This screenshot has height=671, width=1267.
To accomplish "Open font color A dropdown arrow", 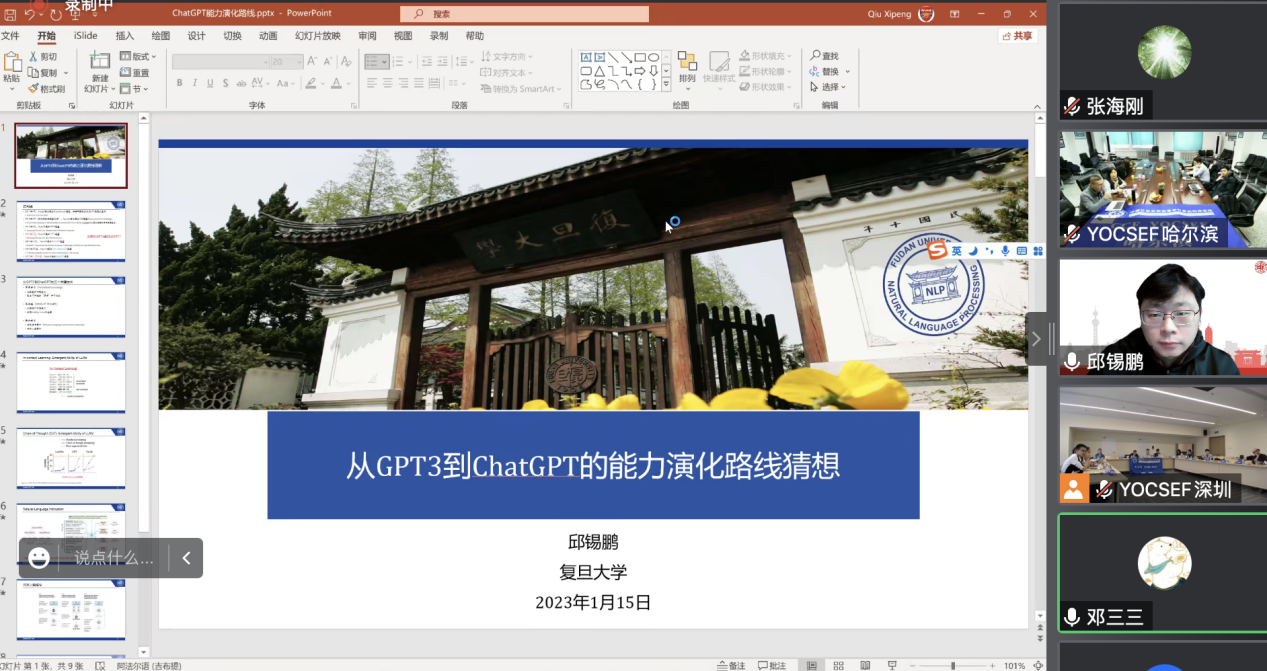I will click(349, 83).
